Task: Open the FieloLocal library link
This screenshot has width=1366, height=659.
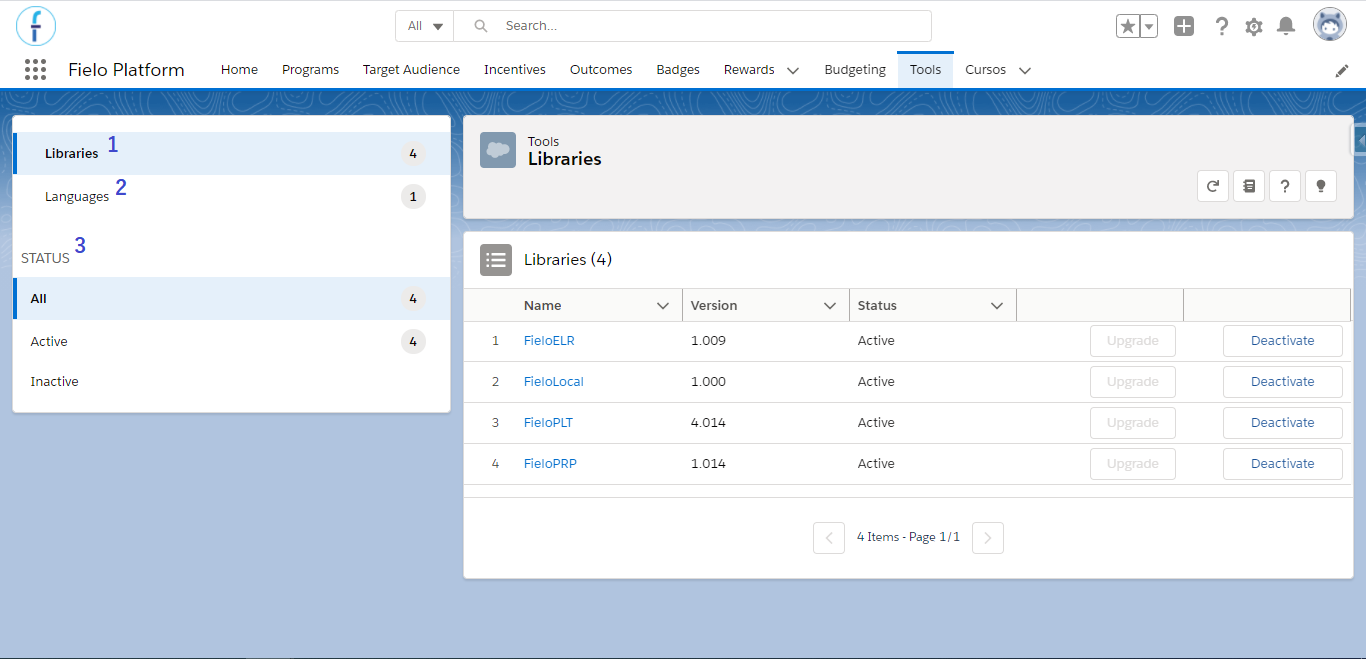Action: 554,382
